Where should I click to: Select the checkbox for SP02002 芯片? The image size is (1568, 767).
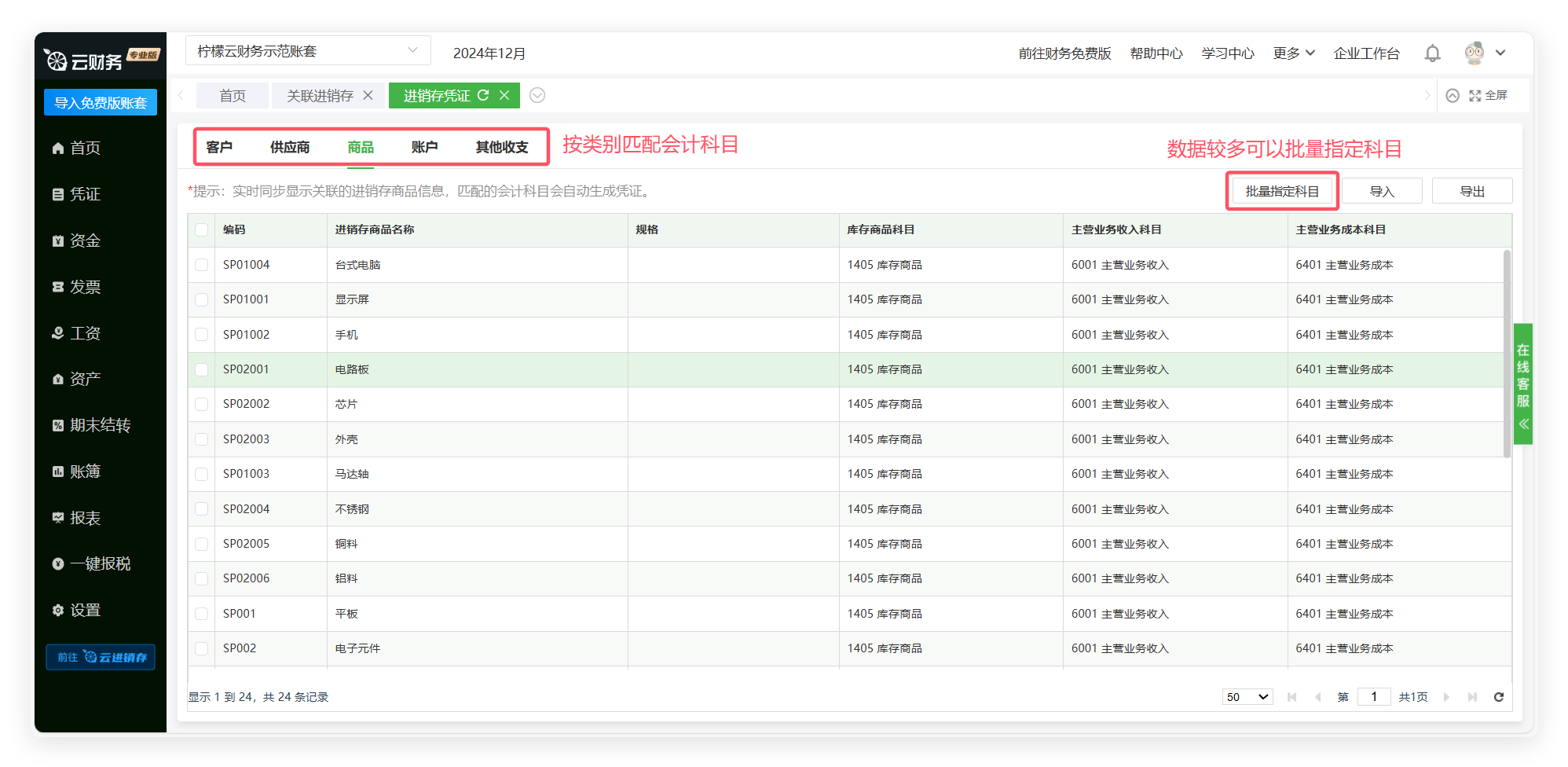202,404
